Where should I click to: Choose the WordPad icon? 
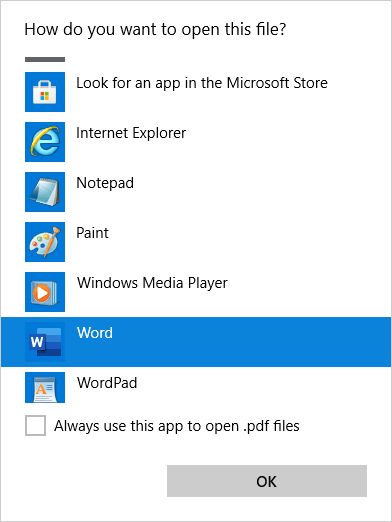pos(45,387)
